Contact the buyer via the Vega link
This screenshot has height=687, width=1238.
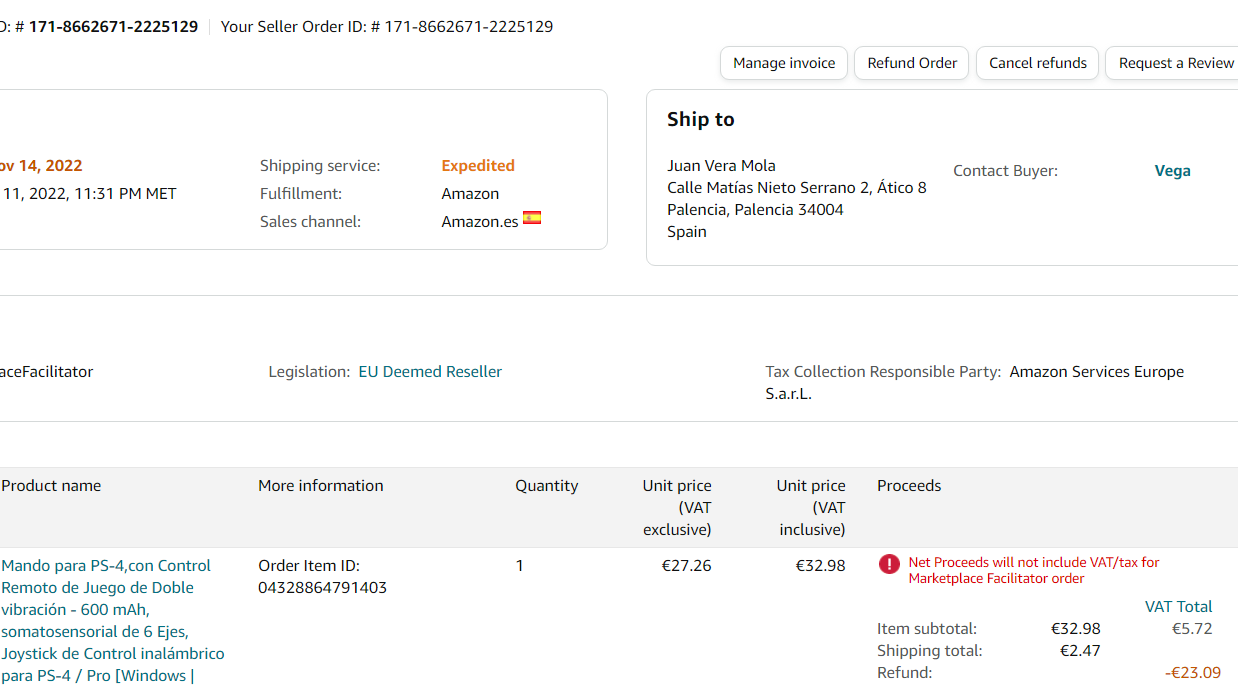tap(1172, 171)
